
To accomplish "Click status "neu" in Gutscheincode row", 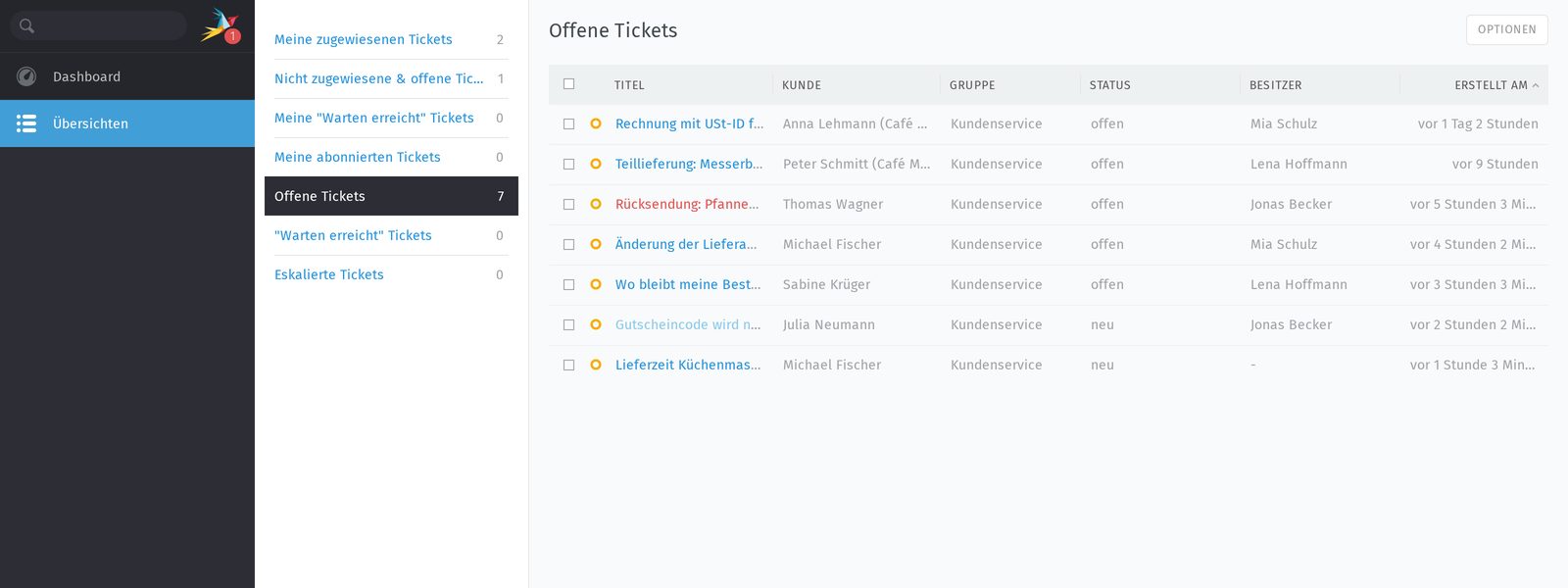I will click(x=1102, y=324).
